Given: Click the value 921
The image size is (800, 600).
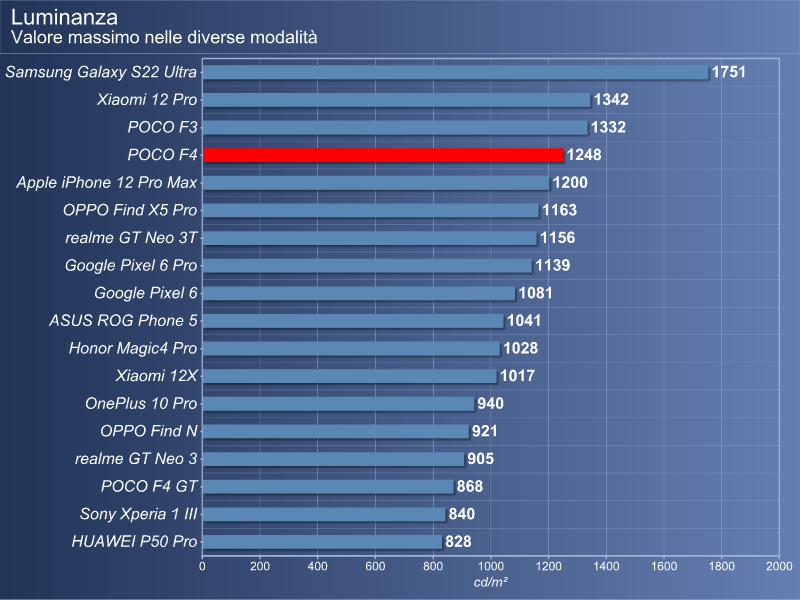Looking at the screenshot, I should click(484, 431).
